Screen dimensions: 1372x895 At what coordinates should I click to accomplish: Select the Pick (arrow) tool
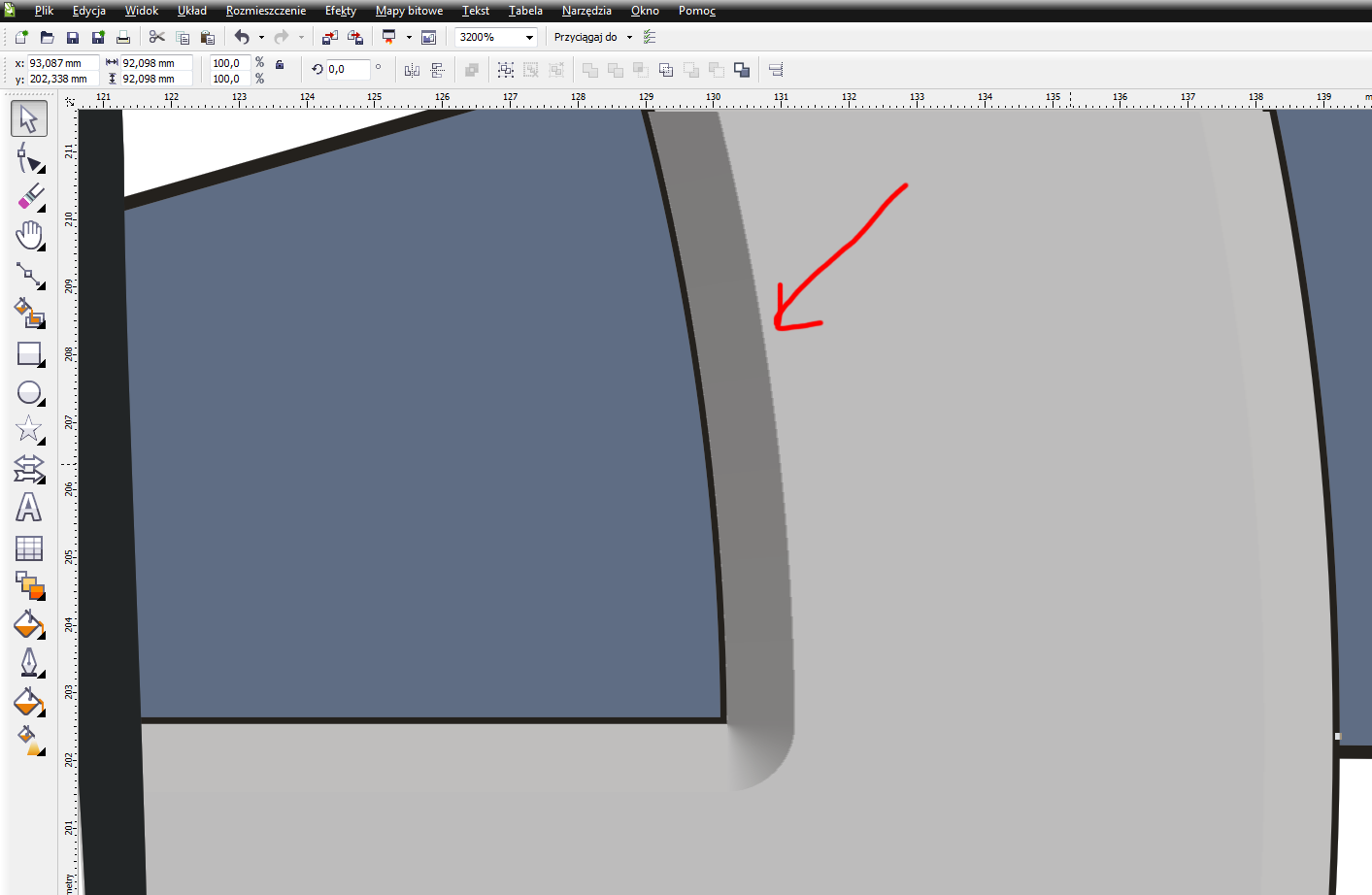[29, 119]
